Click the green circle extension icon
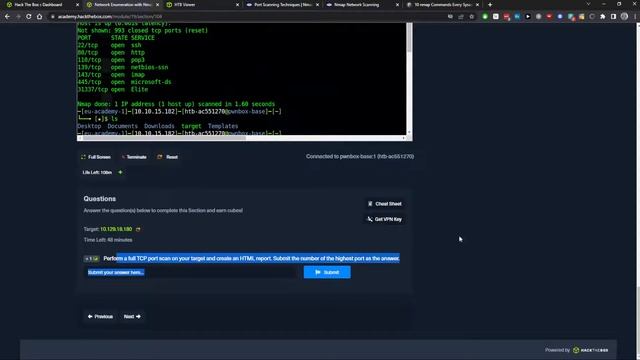The image size is (640, 360). pos(485,17)
